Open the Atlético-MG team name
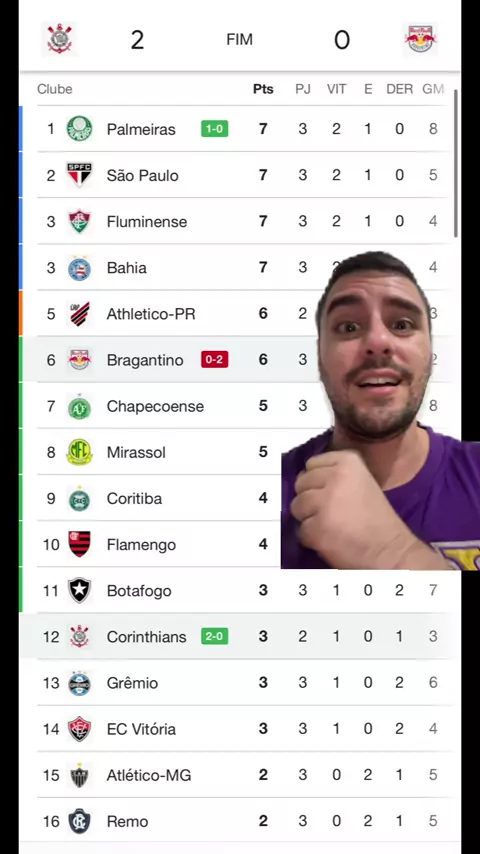 pyautogui.click(x=149, y=775)
